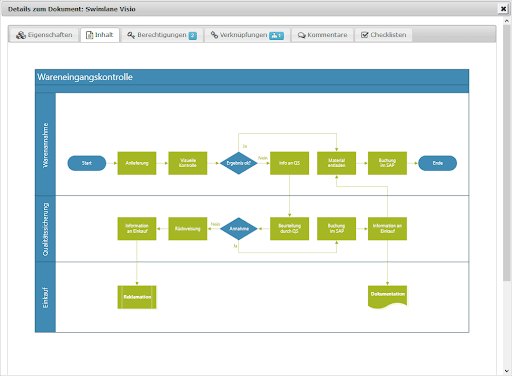
Task: Click the scrollbar up arrow
Action: pyautogui.click(x=507, y=21)
